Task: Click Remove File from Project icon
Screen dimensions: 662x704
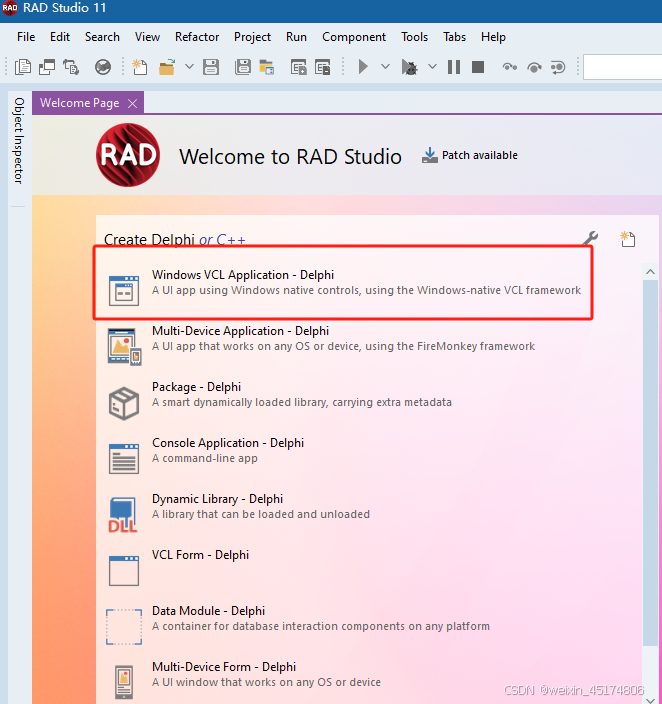Action: [322, 67]
